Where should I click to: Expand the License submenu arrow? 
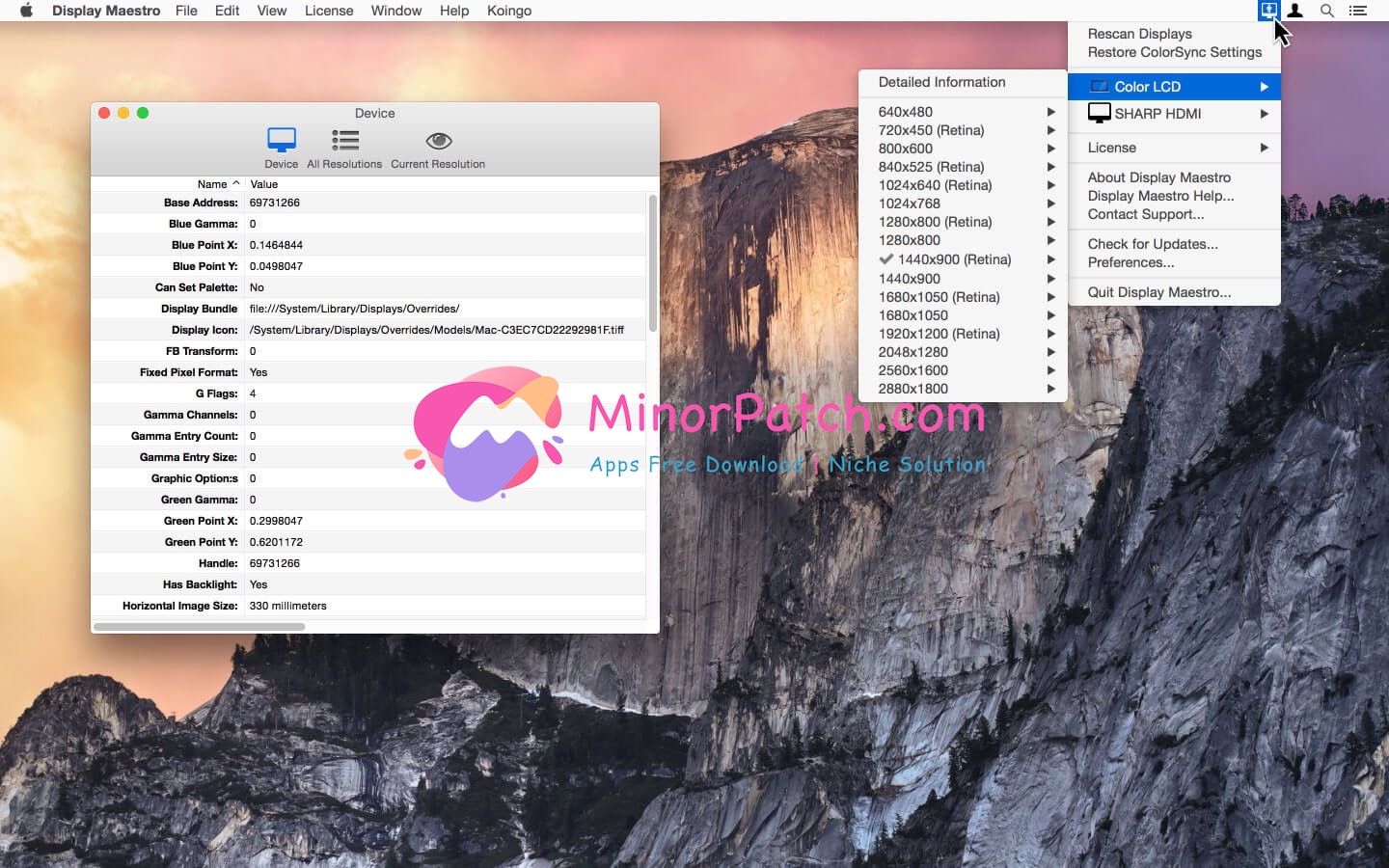coord(1264,148)
